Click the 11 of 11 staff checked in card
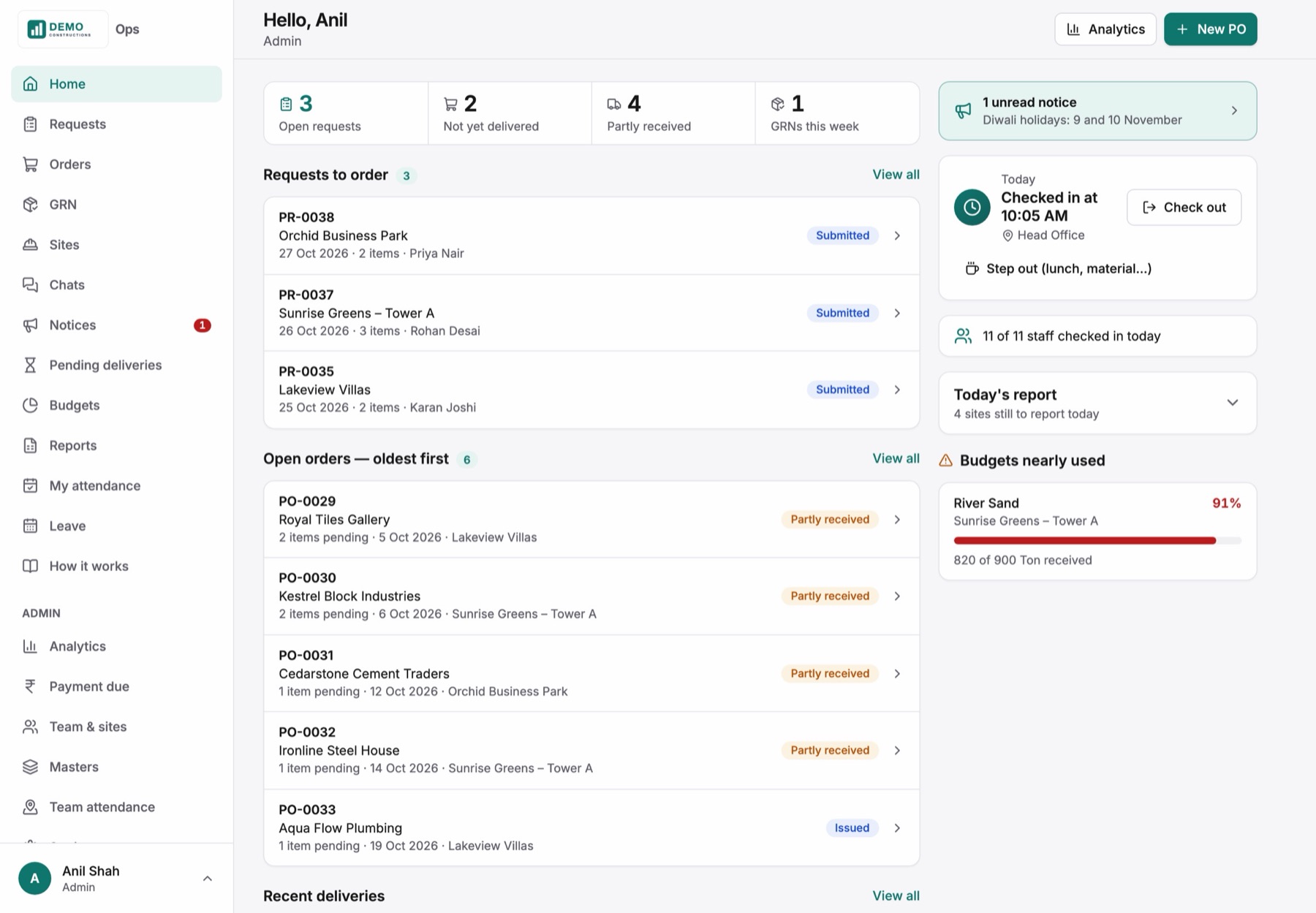The height and width of the screenshot is (913, 1316). 1097,336
